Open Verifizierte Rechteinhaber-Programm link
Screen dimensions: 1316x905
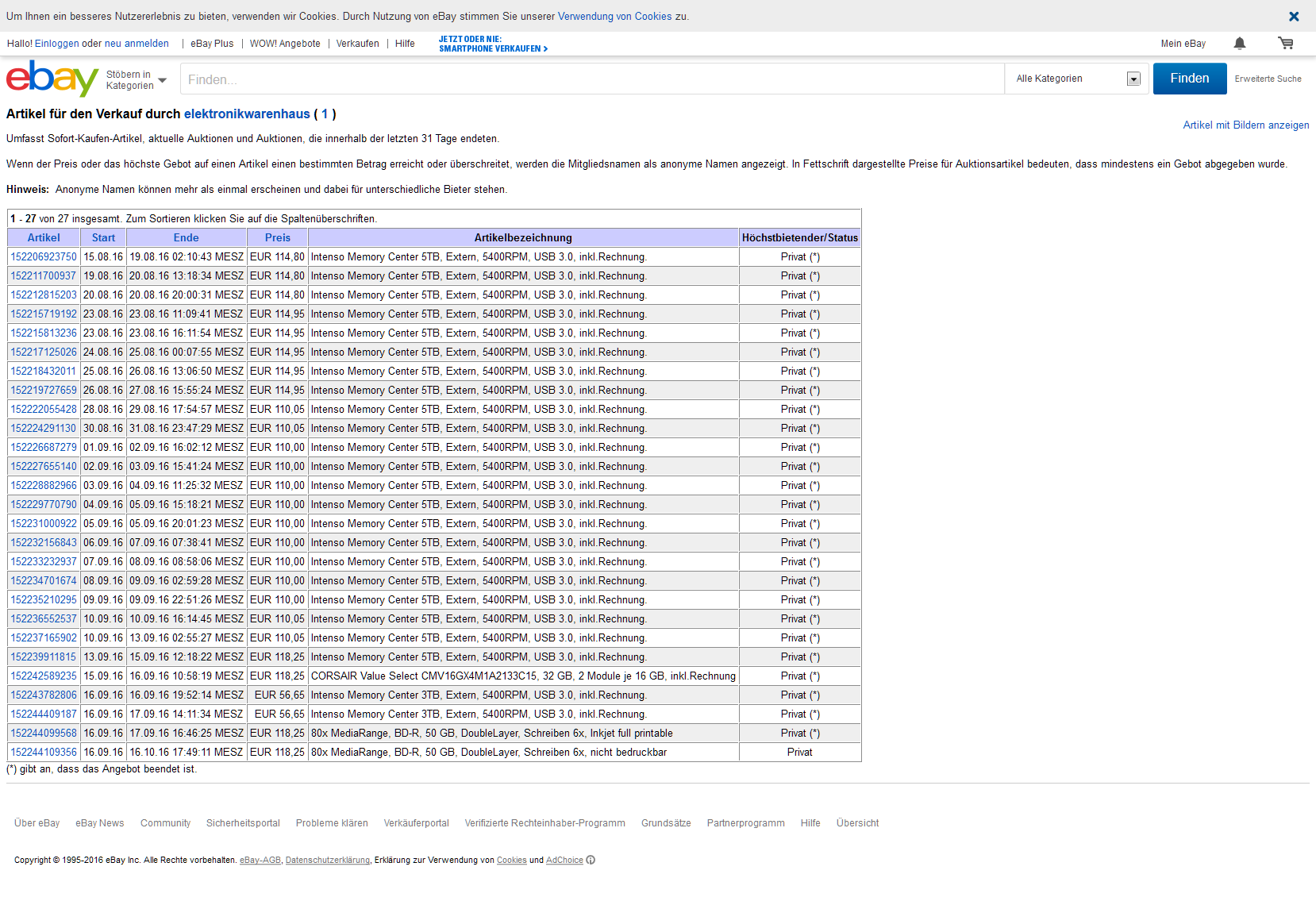(545, 823)
